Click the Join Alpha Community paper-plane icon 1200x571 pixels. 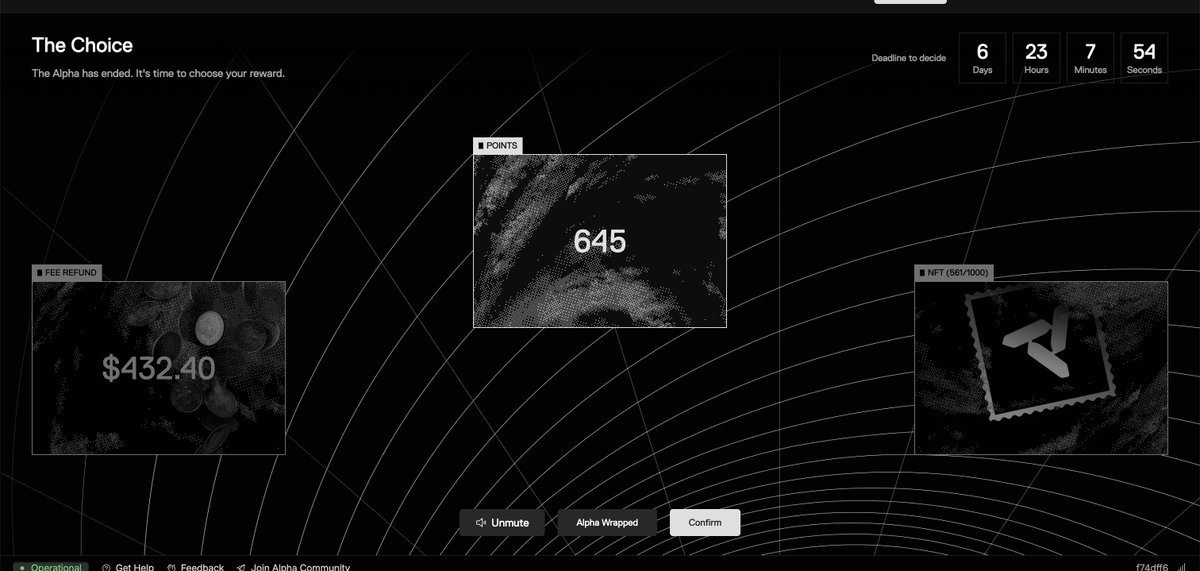click(x=241, y=568)
